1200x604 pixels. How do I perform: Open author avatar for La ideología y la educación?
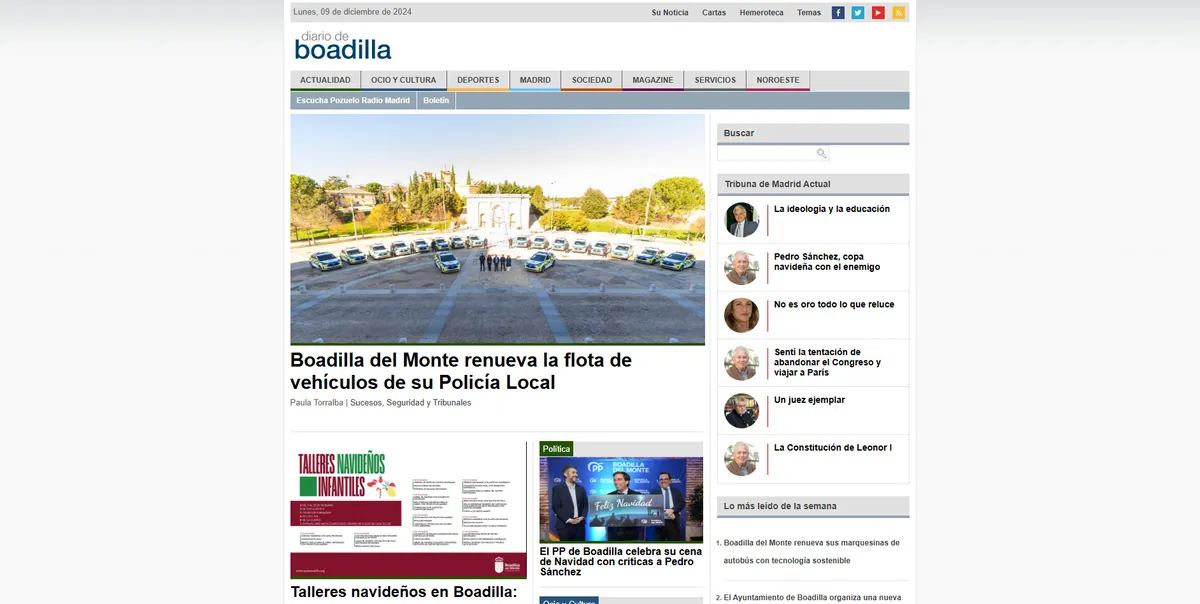pos(742,220)
